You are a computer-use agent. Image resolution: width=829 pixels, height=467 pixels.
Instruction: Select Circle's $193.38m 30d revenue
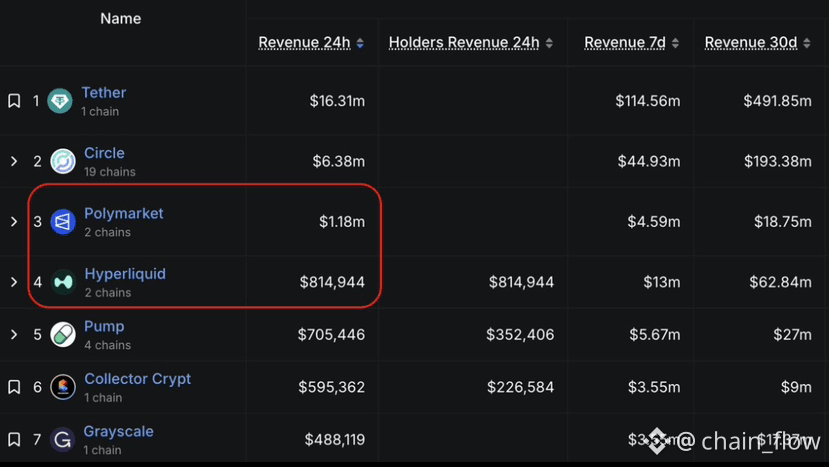pos(778,161)
